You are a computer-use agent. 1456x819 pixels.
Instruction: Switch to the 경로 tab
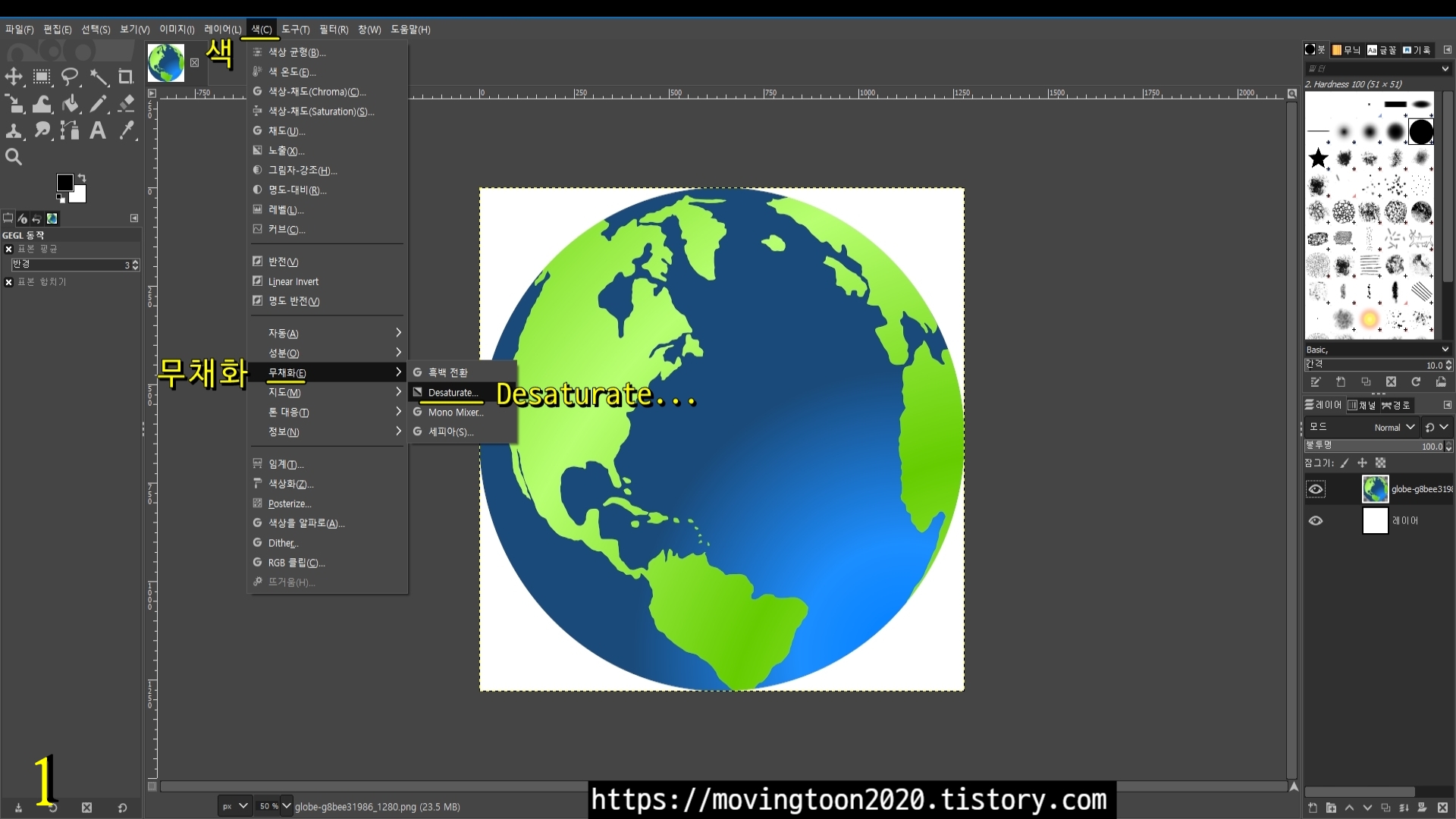[1397, 405]
